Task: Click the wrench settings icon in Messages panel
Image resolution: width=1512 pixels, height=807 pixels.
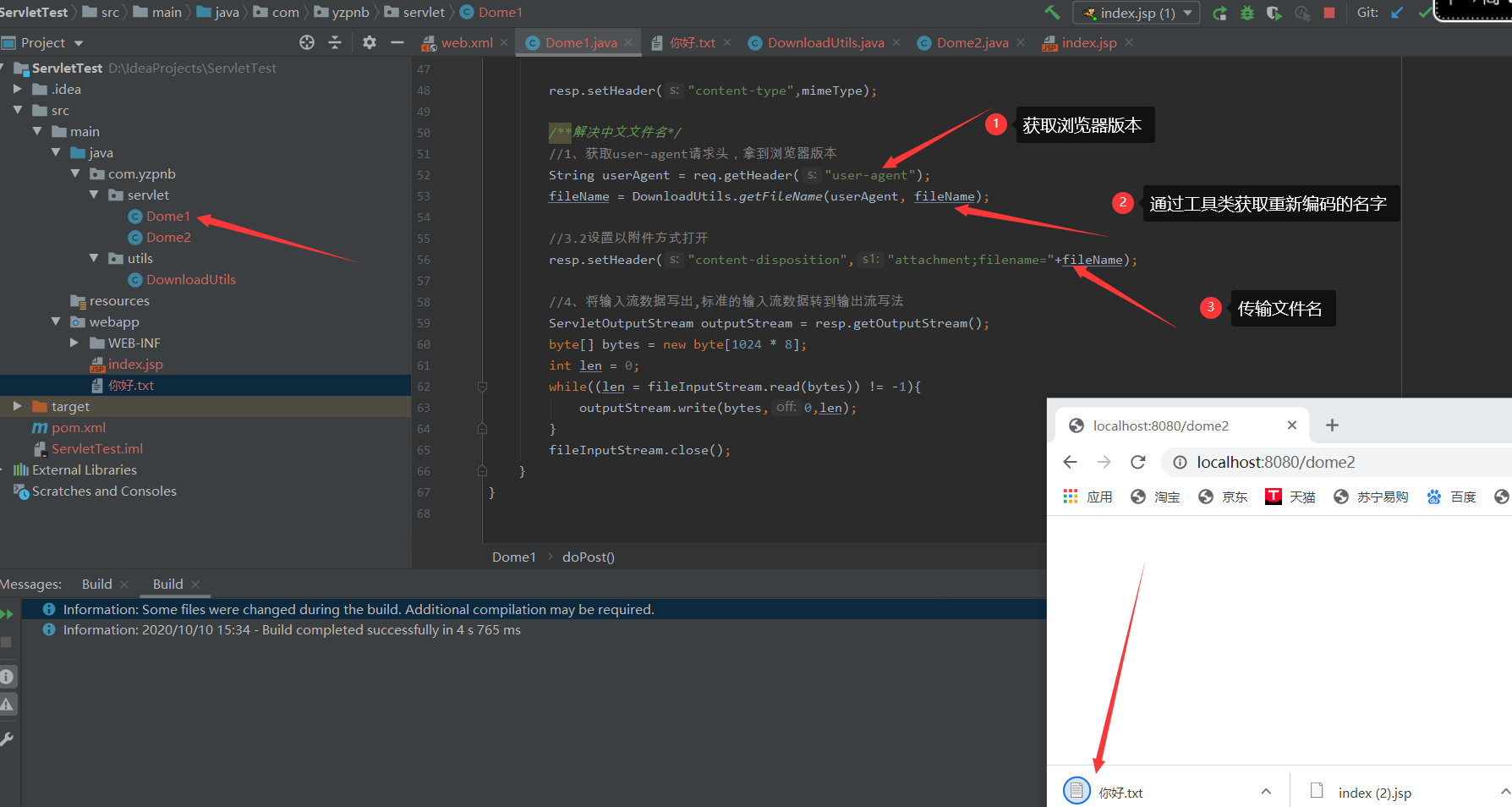Action: click(7, 738)
